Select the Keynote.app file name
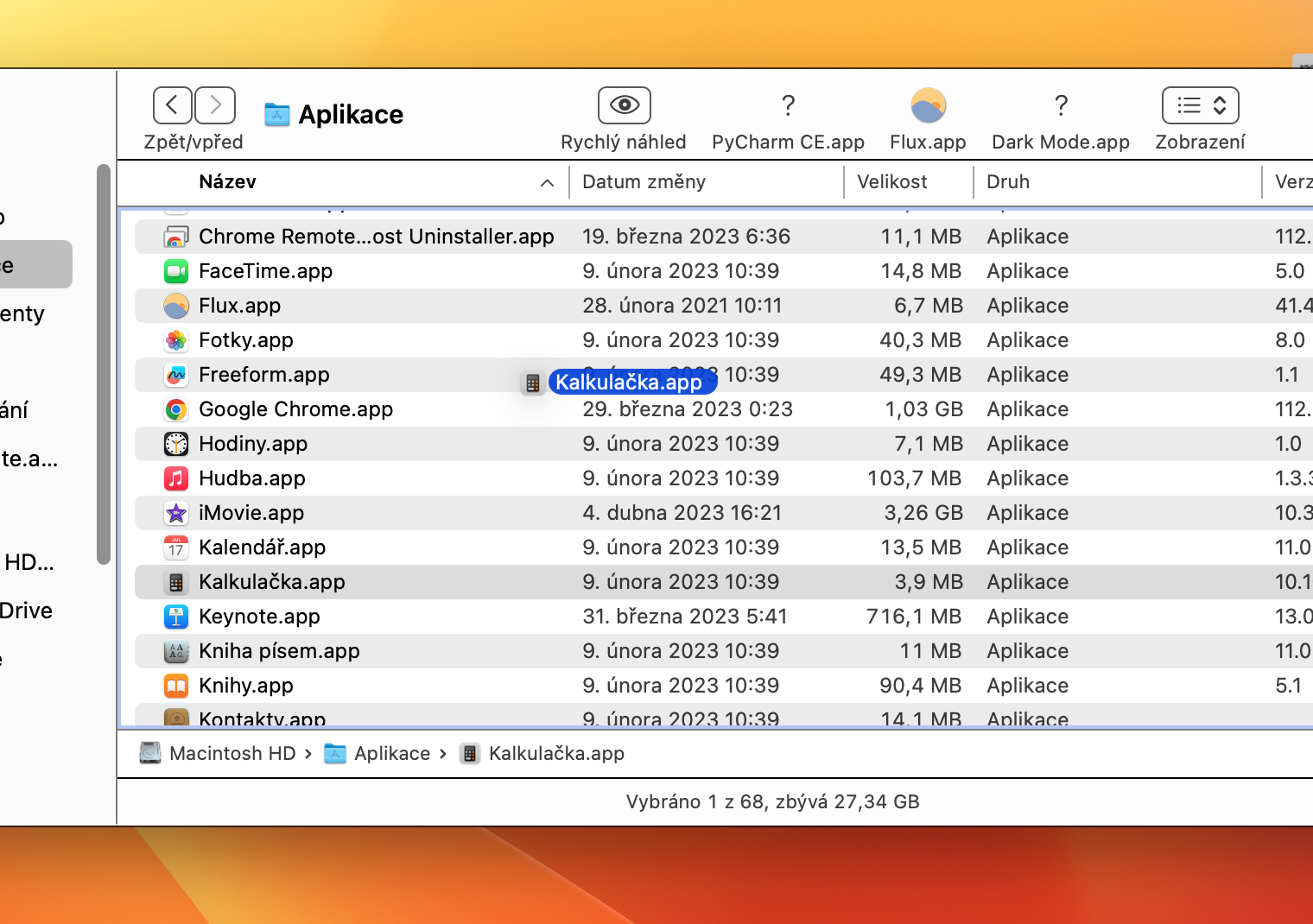This screenshot has width=1313, height=924. 259,617
